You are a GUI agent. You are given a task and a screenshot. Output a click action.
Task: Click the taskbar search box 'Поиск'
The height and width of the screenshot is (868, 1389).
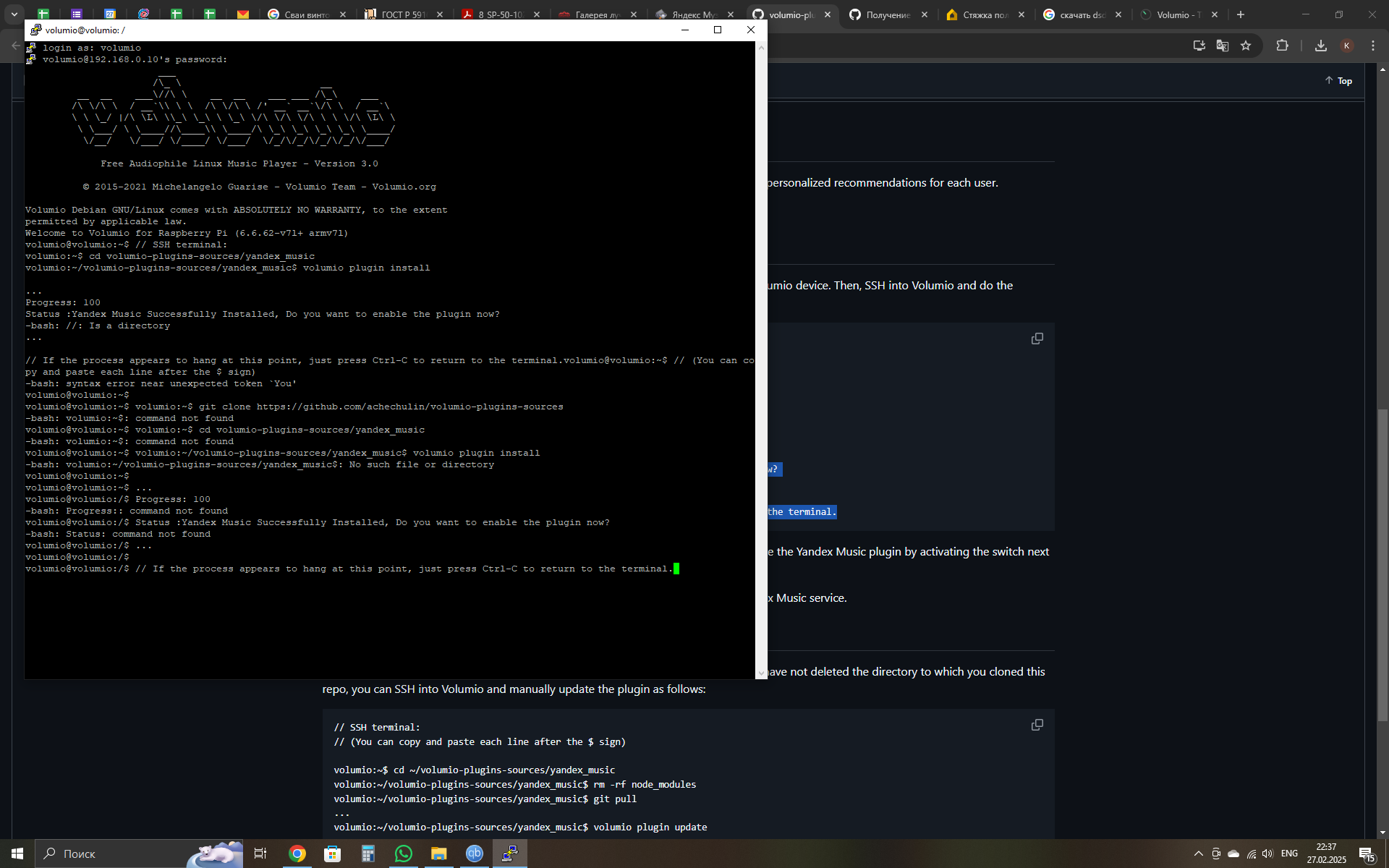tap(139, 854)
